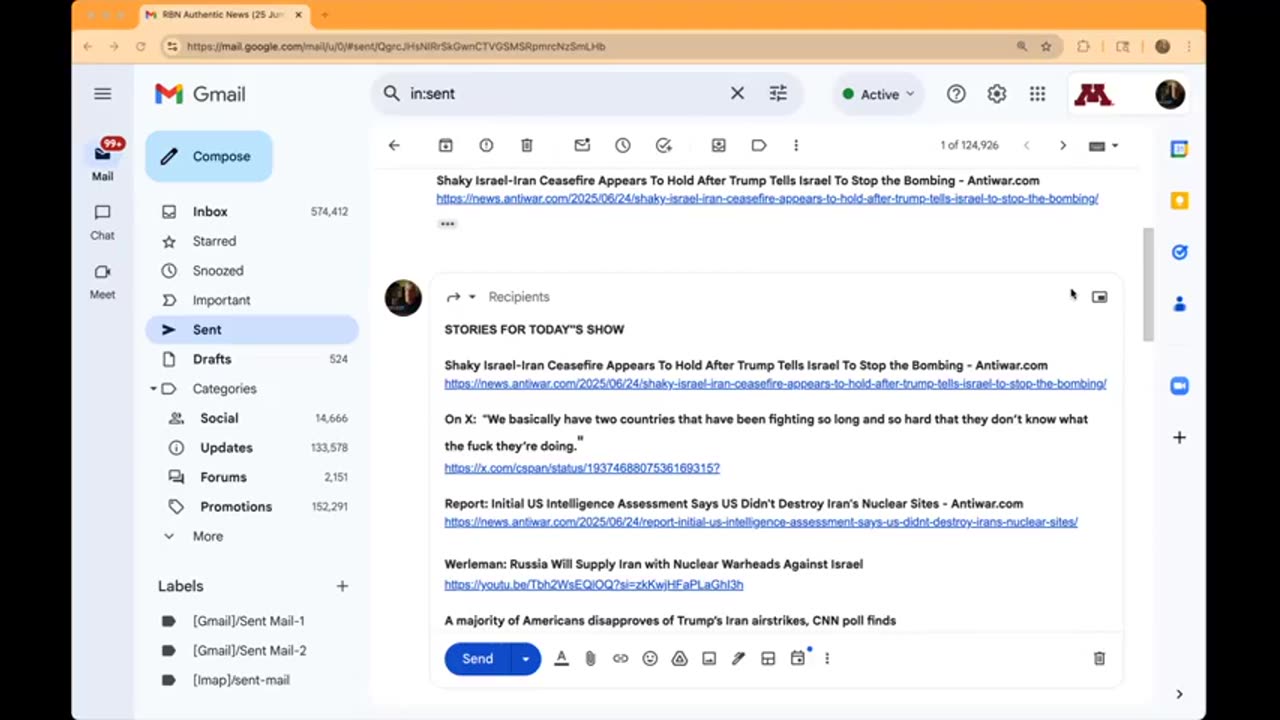Viewport: 1280px width, 720px height.
Task: Open Meet from the left rail
Action: click(102, 281)
